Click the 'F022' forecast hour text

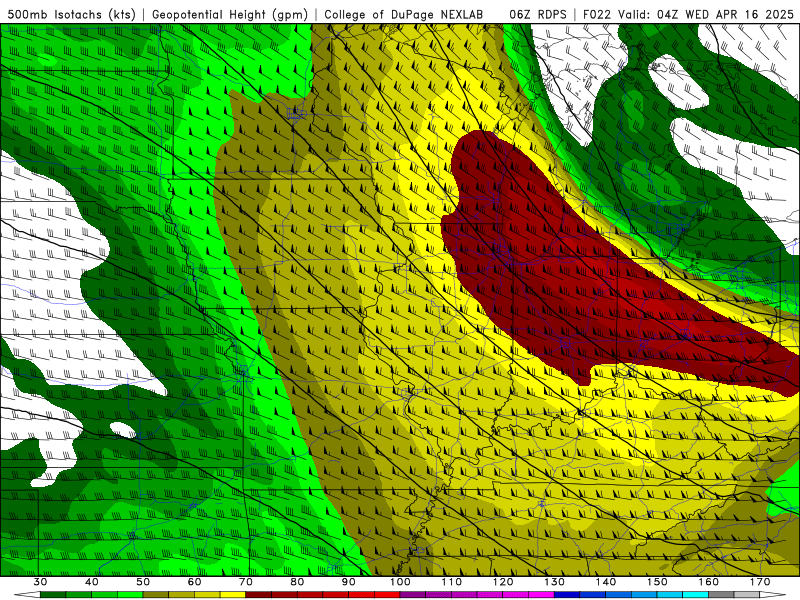pyautogui.click(x=597, y=15)
